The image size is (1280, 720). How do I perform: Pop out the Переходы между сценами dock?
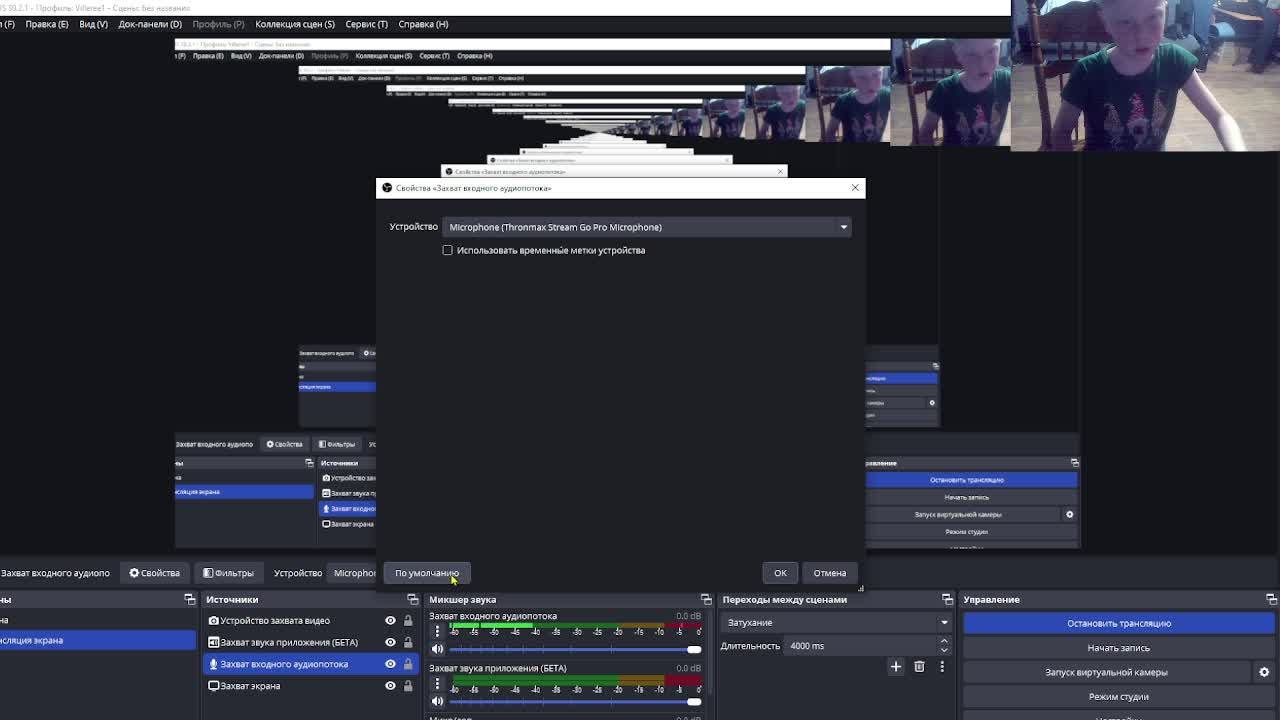(x=947, y=600)
